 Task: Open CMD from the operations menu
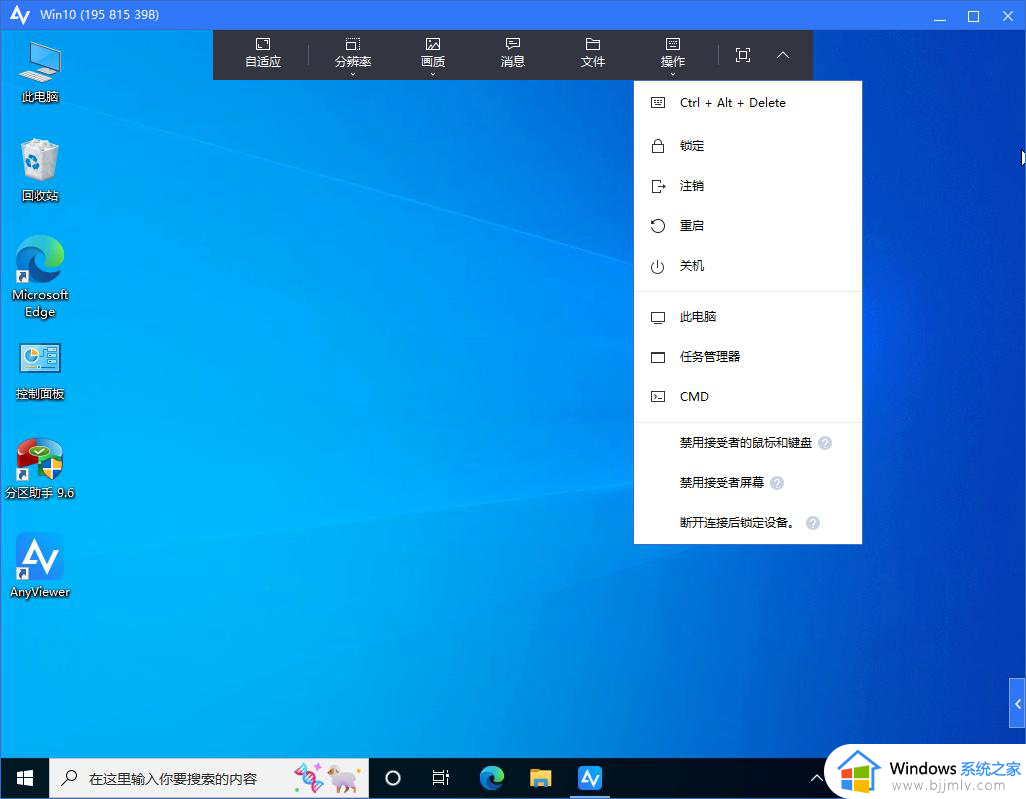pos(747,397)
